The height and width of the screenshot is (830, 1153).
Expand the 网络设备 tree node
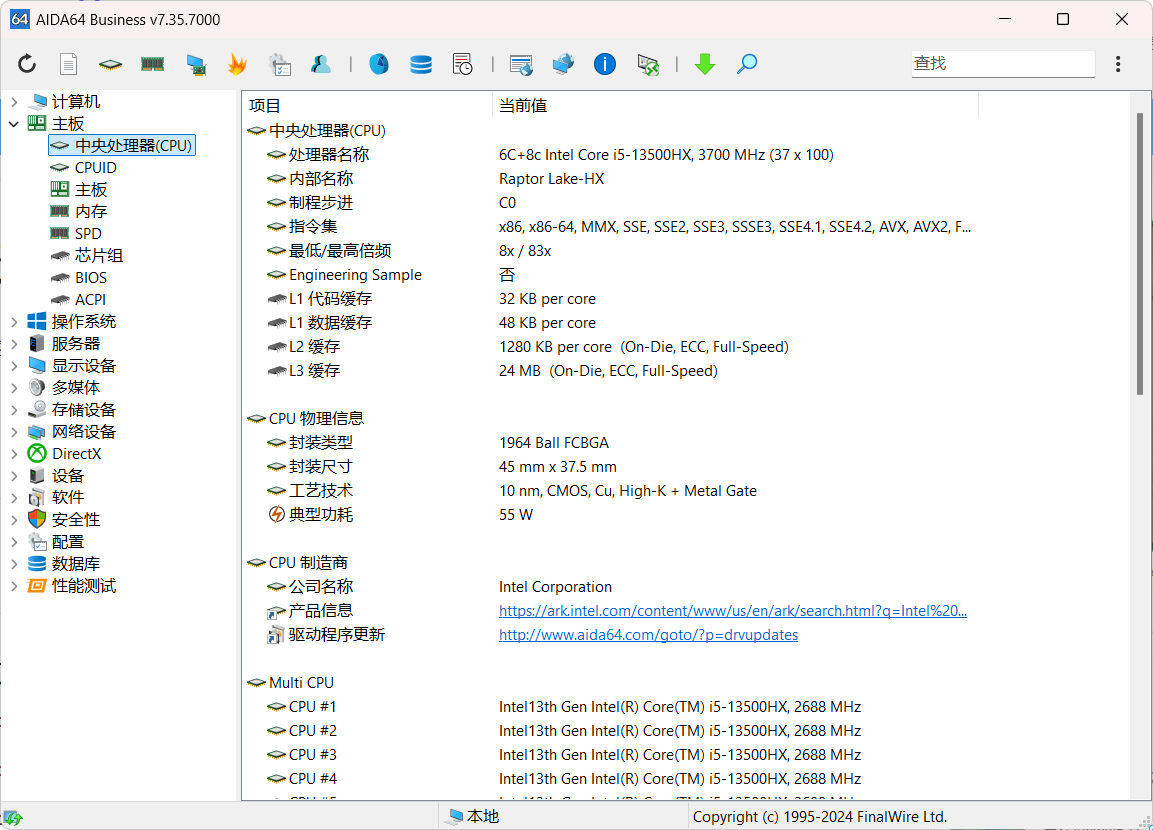[14, 432]
